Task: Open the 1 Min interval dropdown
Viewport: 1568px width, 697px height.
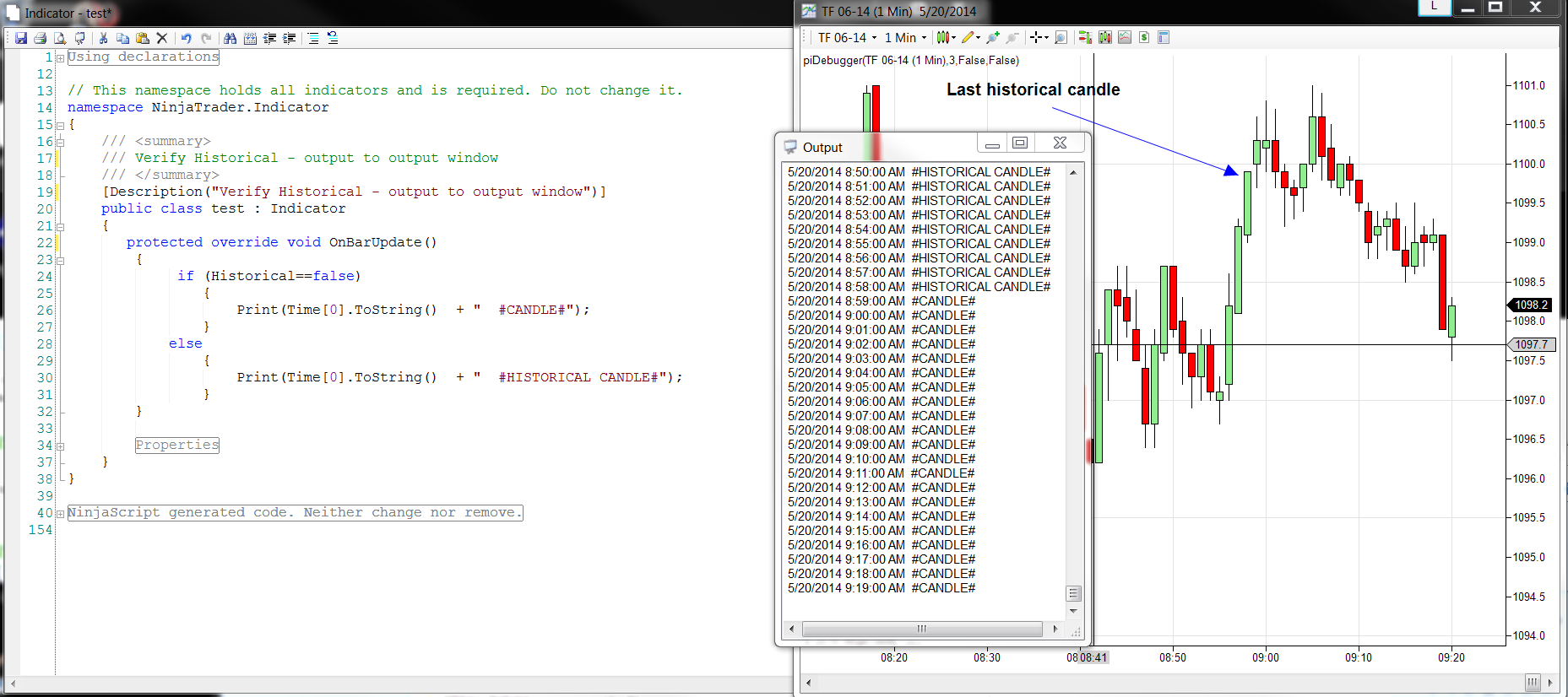Action: coord(906,37)
